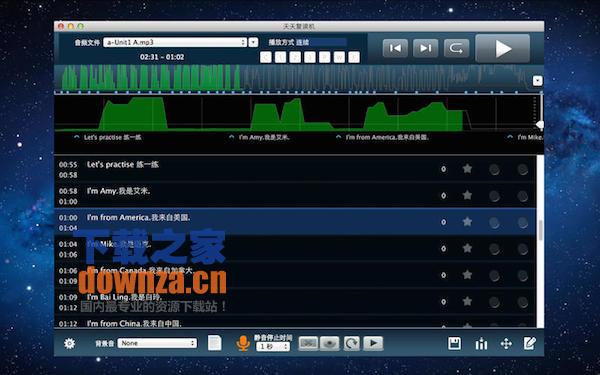Click the count 0 in "I'm Amy" row
600x375 pixels.
tap(443, 196)
